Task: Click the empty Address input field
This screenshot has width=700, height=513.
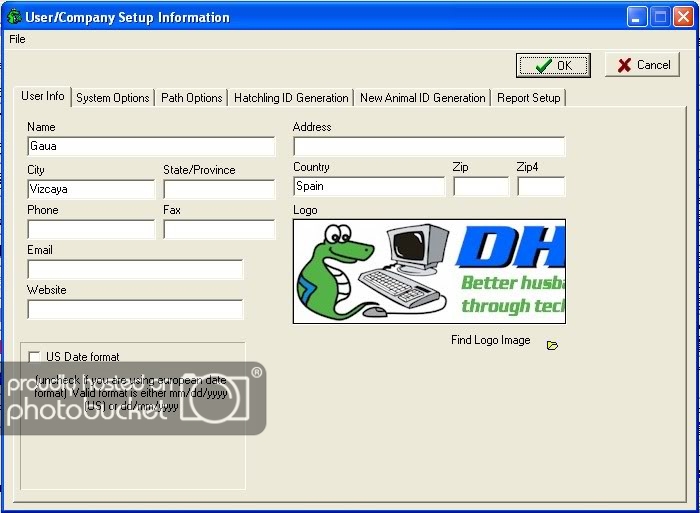Action: coord(428,147)
